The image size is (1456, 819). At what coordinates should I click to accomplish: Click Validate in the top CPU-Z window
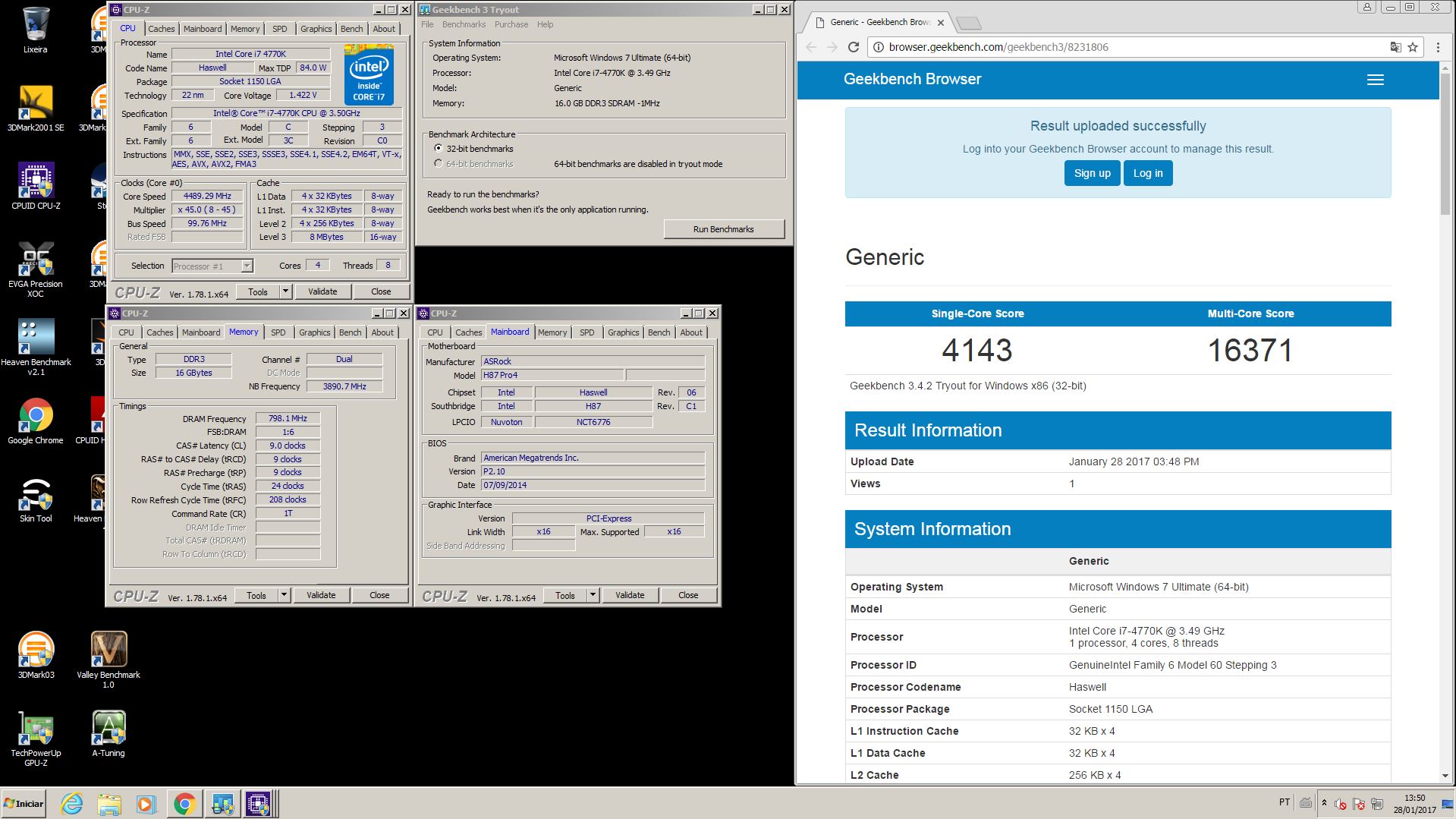click(322, 291)
